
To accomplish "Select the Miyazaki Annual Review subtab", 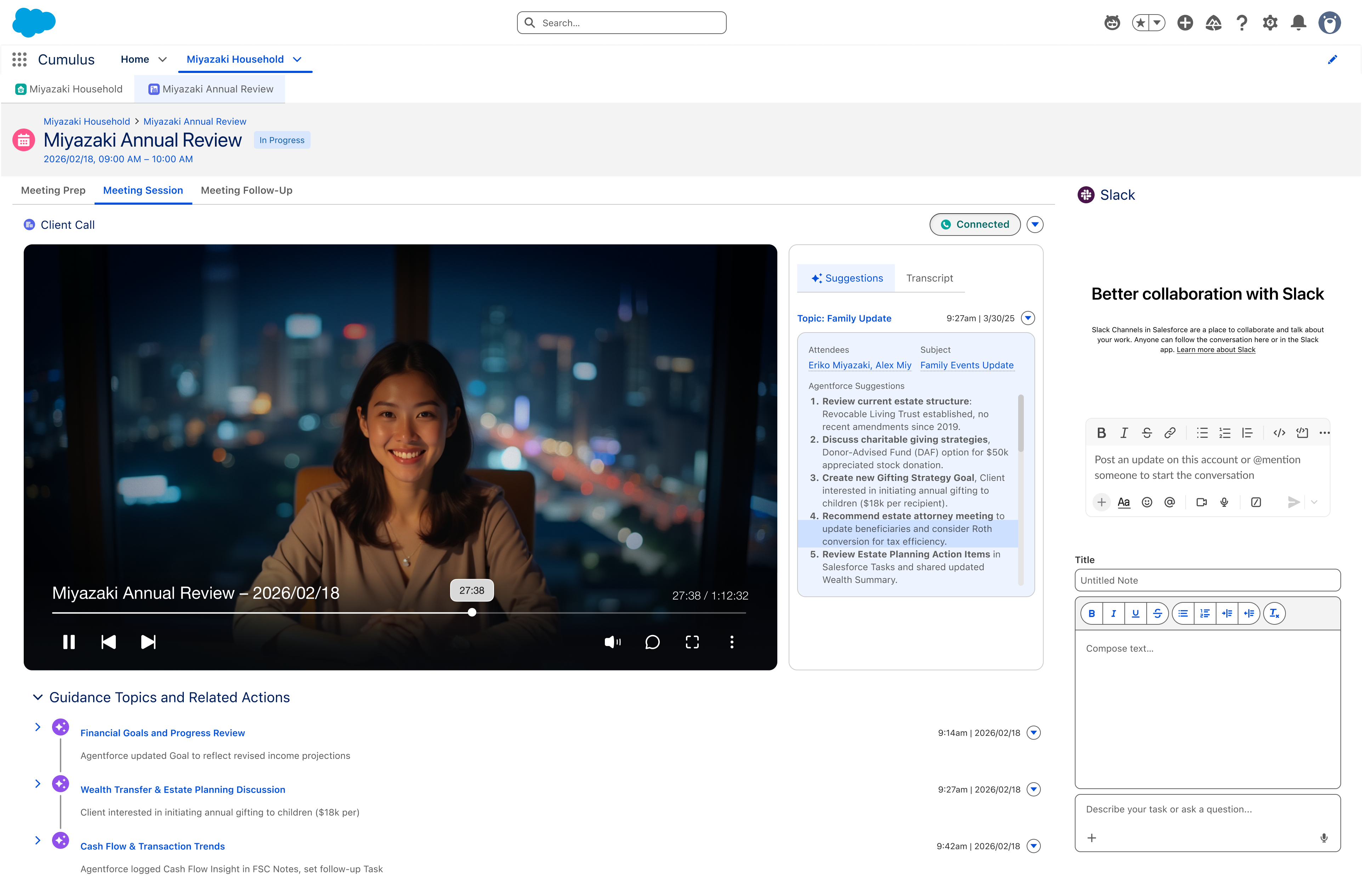I will [x=210, y=89].
